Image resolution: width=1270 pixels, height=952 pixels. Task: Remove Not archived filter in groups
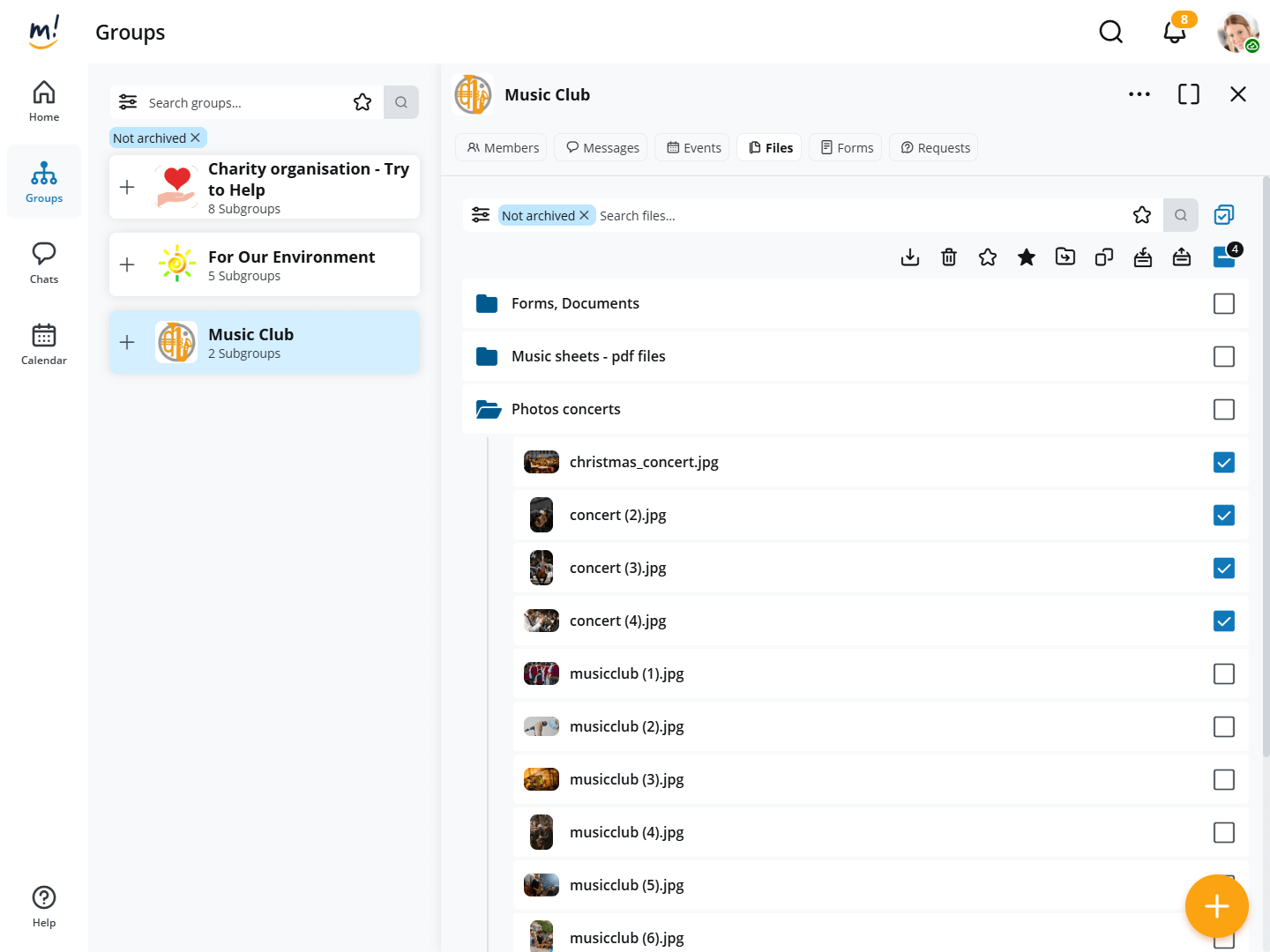[196, 138]
